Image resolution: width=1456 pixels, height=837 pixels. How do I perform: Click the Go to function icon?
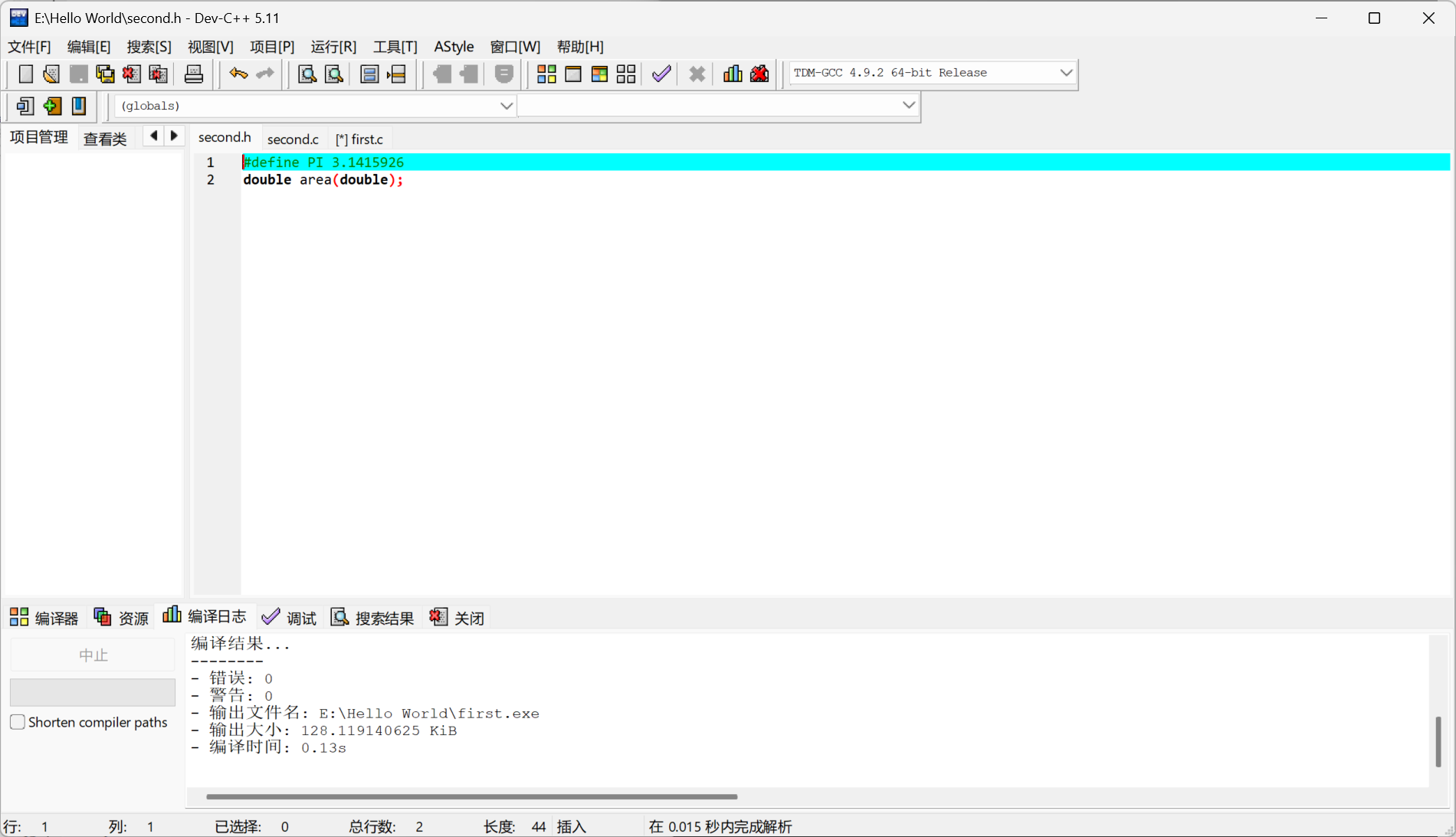click(369, 74)
